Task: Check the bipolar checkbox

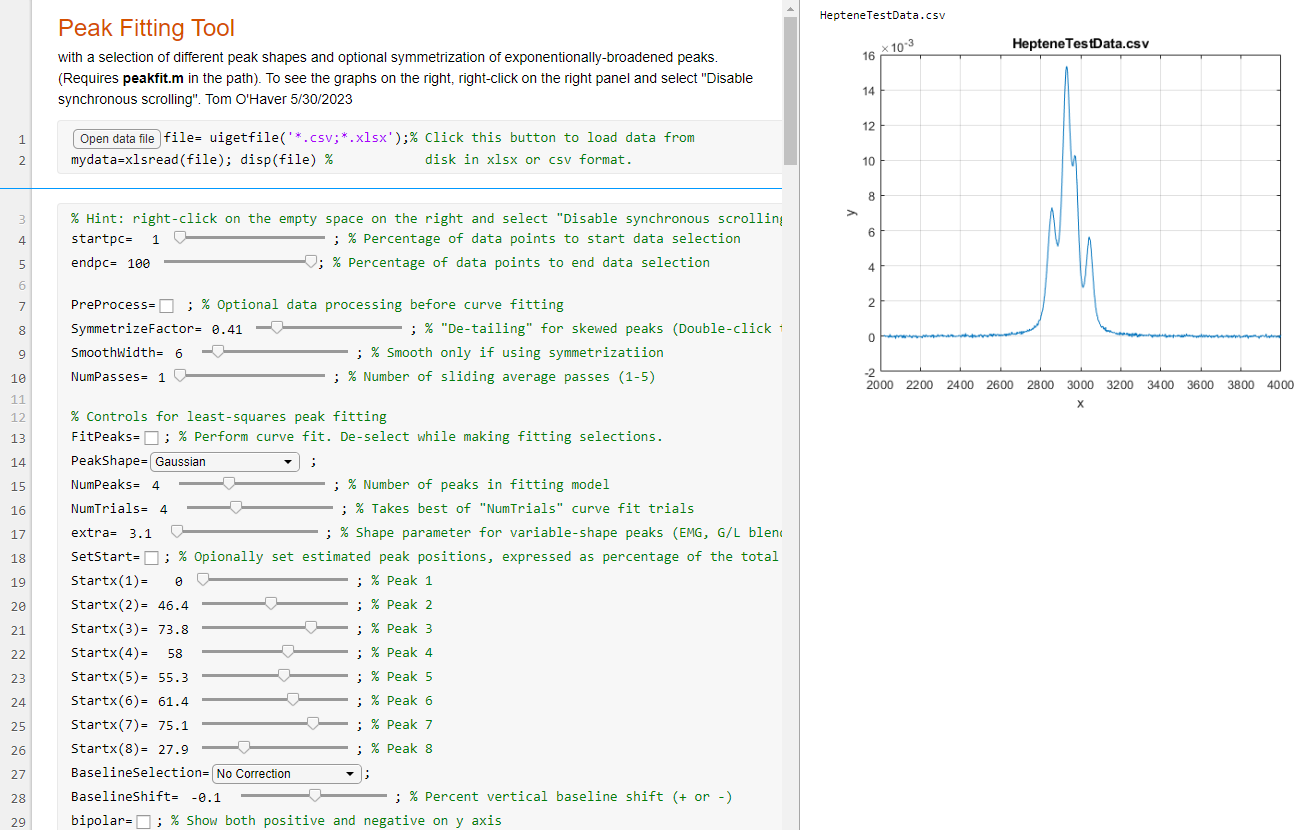Action: click(x=143, y=822)
